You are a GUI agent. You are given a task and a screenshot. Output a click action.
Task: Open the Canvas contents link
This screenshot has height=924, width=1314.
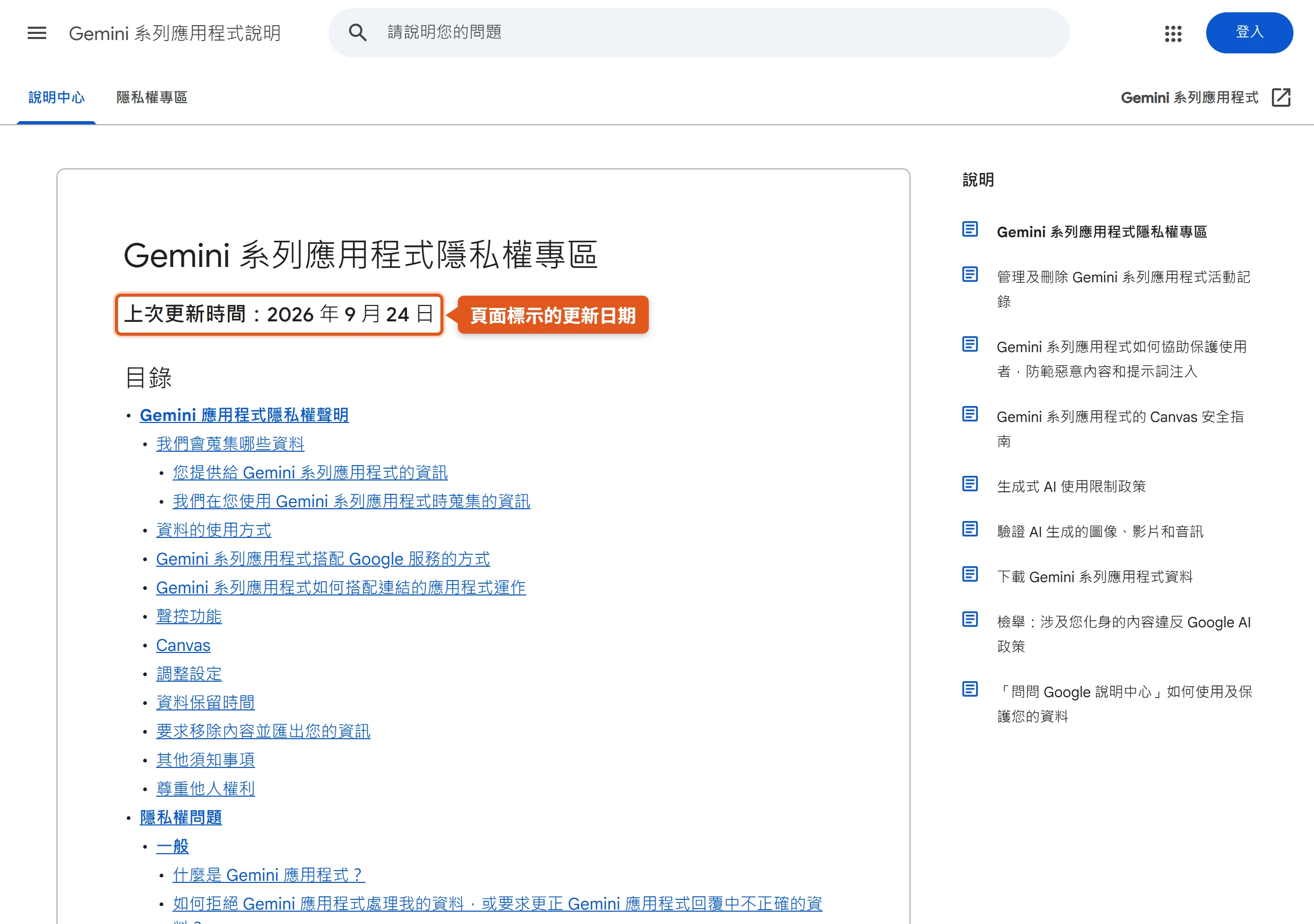(x=183, y=645)
